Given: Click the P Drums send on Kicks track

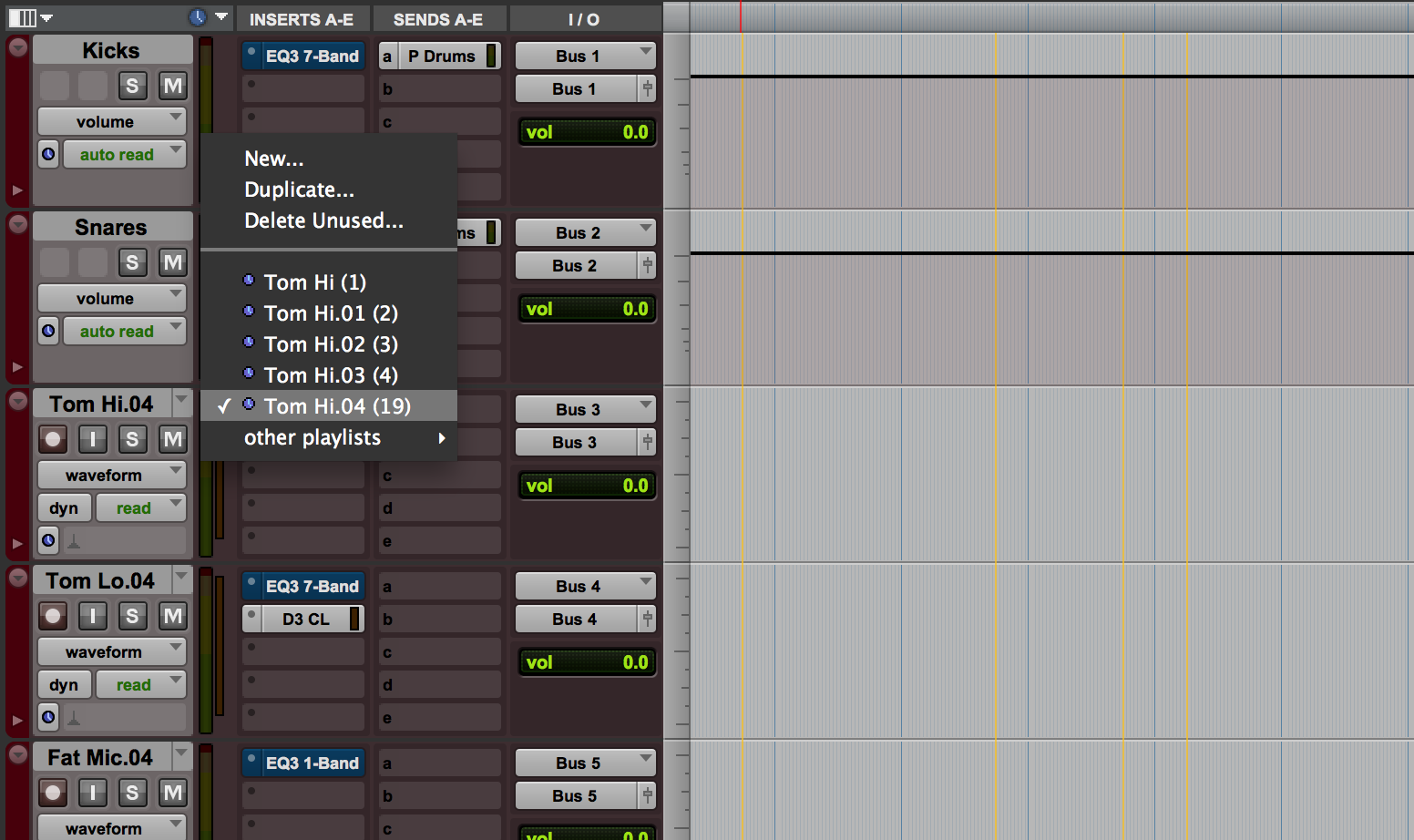Looking at the screenshot, I should click(441, 56).
